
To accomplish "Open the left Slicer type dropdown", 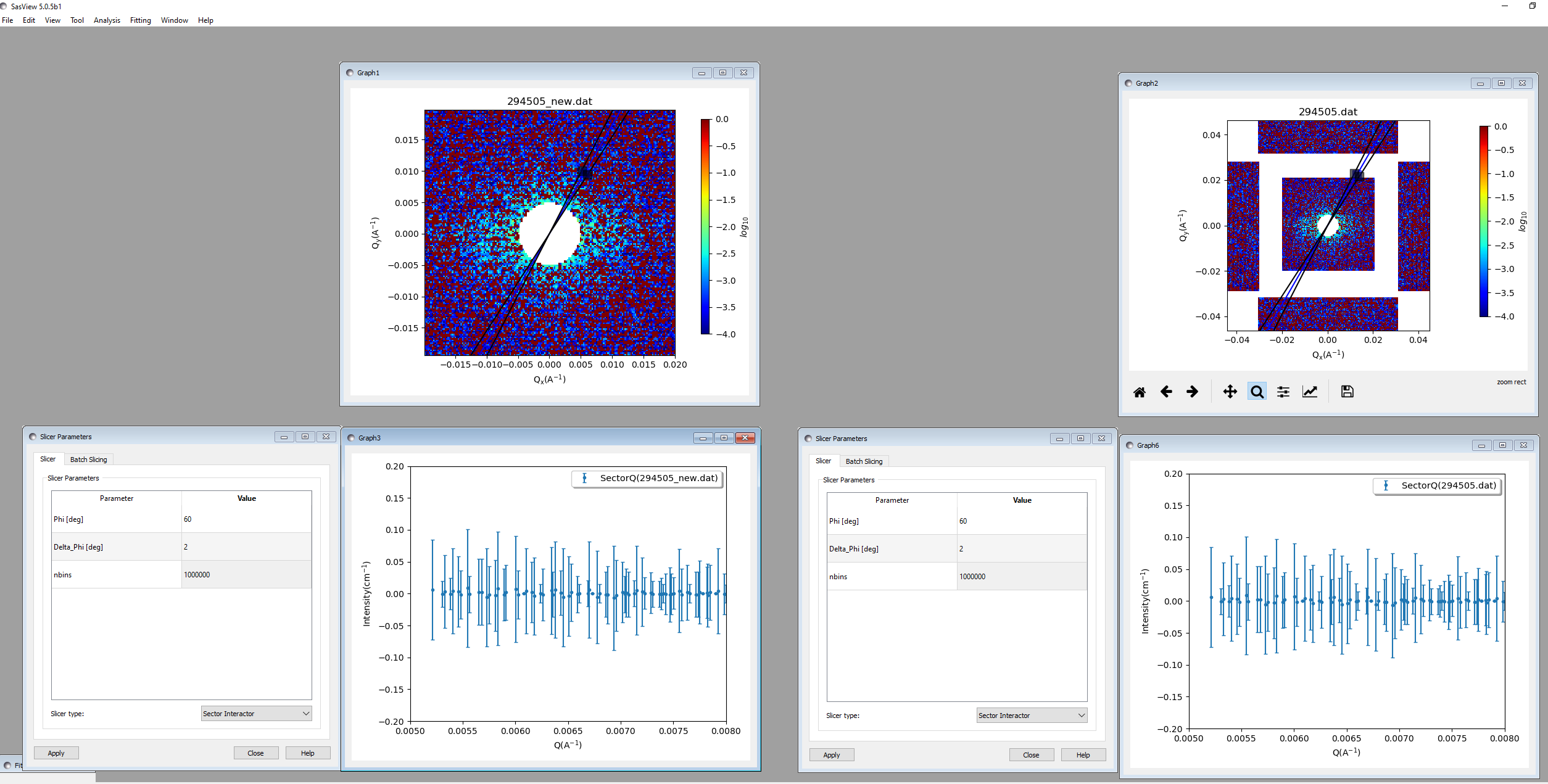I will click(255, 713).
